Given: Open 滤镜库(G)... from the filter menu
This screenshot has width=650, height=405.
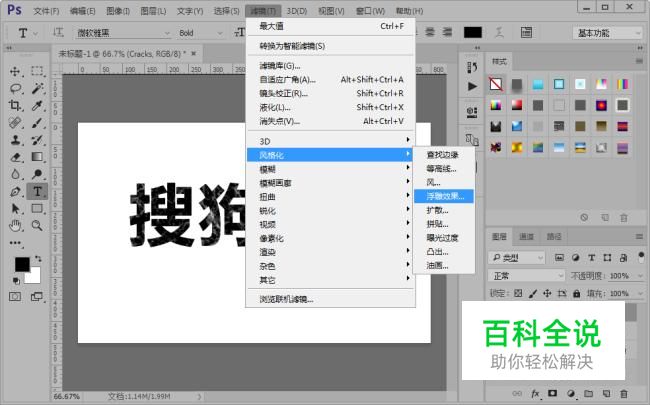Looking at the screenshot, I should click(330, 65).
